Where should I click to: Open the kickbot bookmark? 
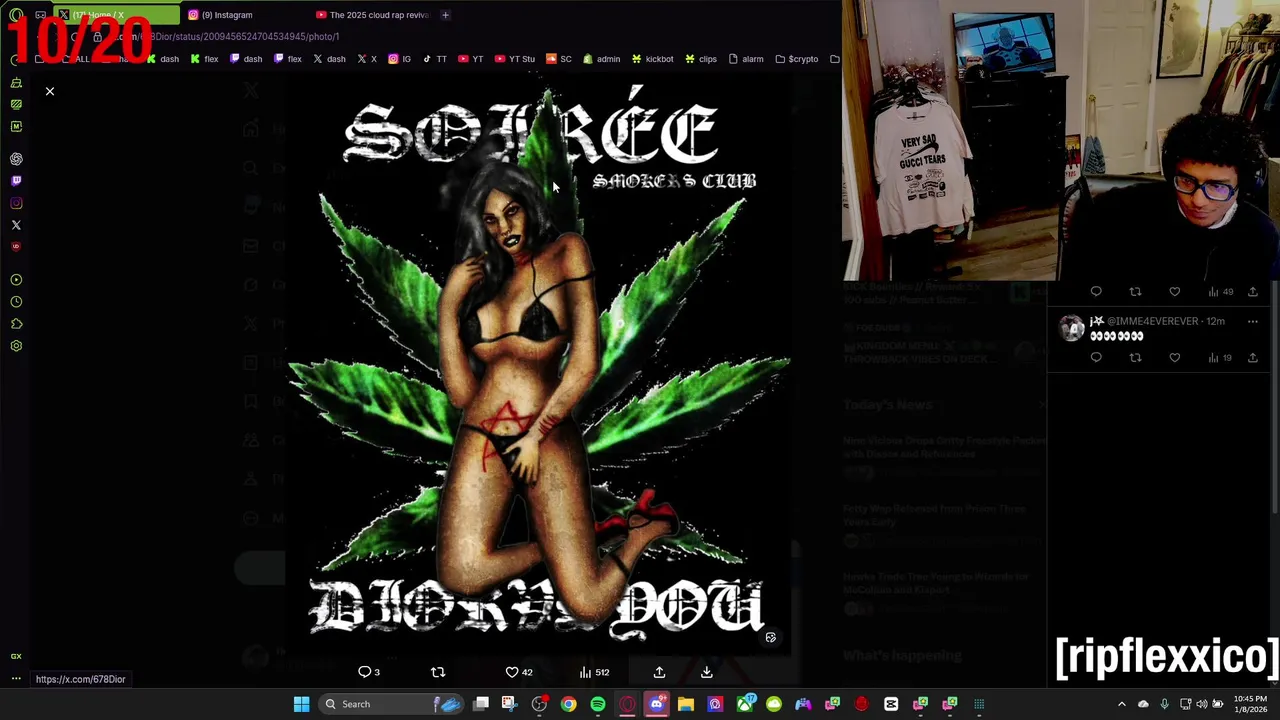pos(652,59)
